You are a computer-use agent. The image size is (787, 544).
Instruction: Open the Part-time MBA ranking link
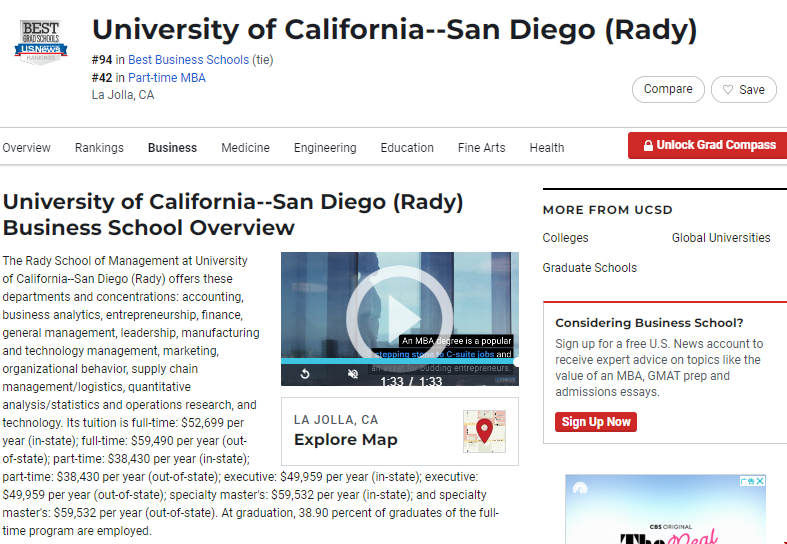pyautogui.click(x=167, y=78)
